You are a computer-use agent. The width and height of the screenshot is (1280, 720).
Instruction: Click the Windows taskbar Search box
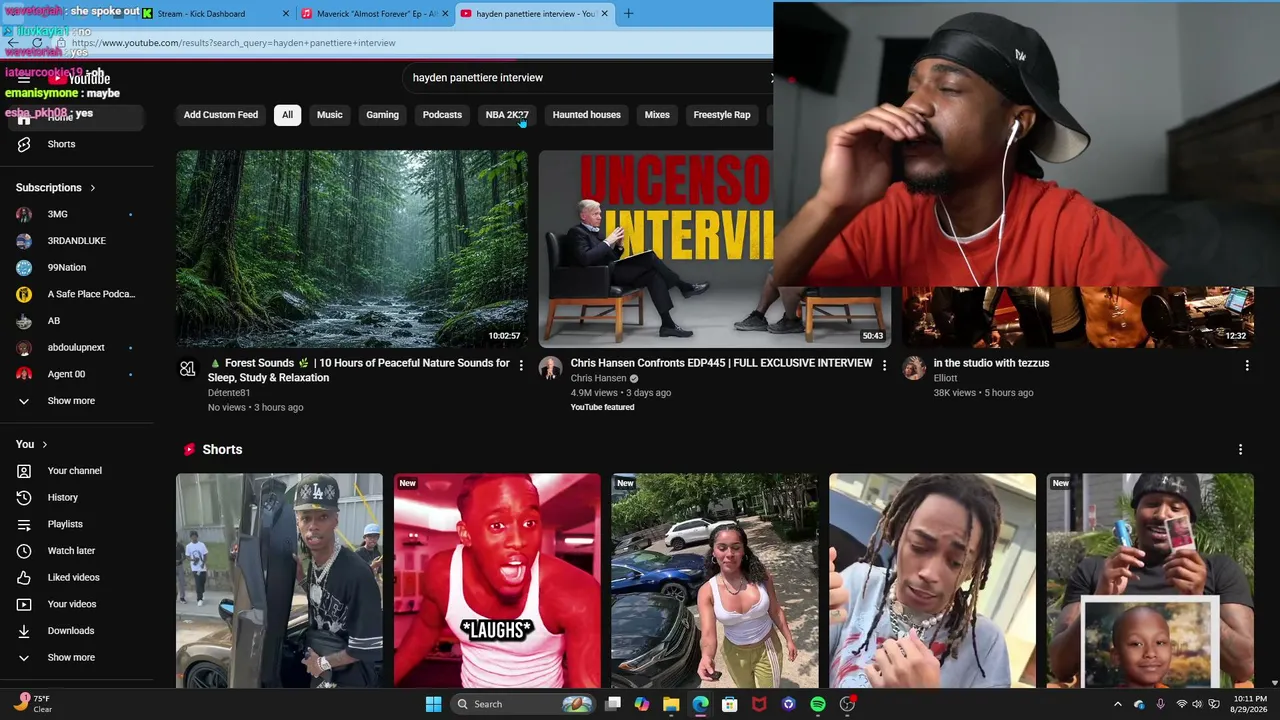point(522,704)
